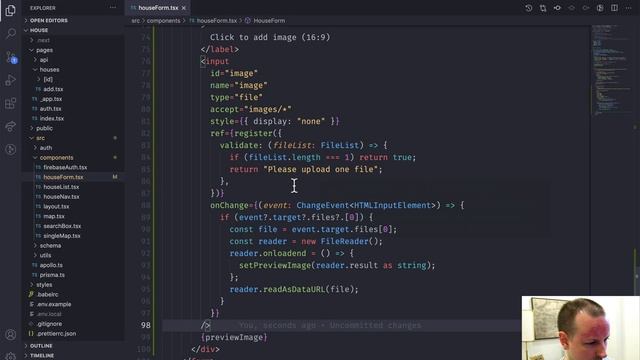The height and width of the screenshot is (360, 640).
Task: Open add.tsx file
Action: pyautogui.click(x=53, y=89)
